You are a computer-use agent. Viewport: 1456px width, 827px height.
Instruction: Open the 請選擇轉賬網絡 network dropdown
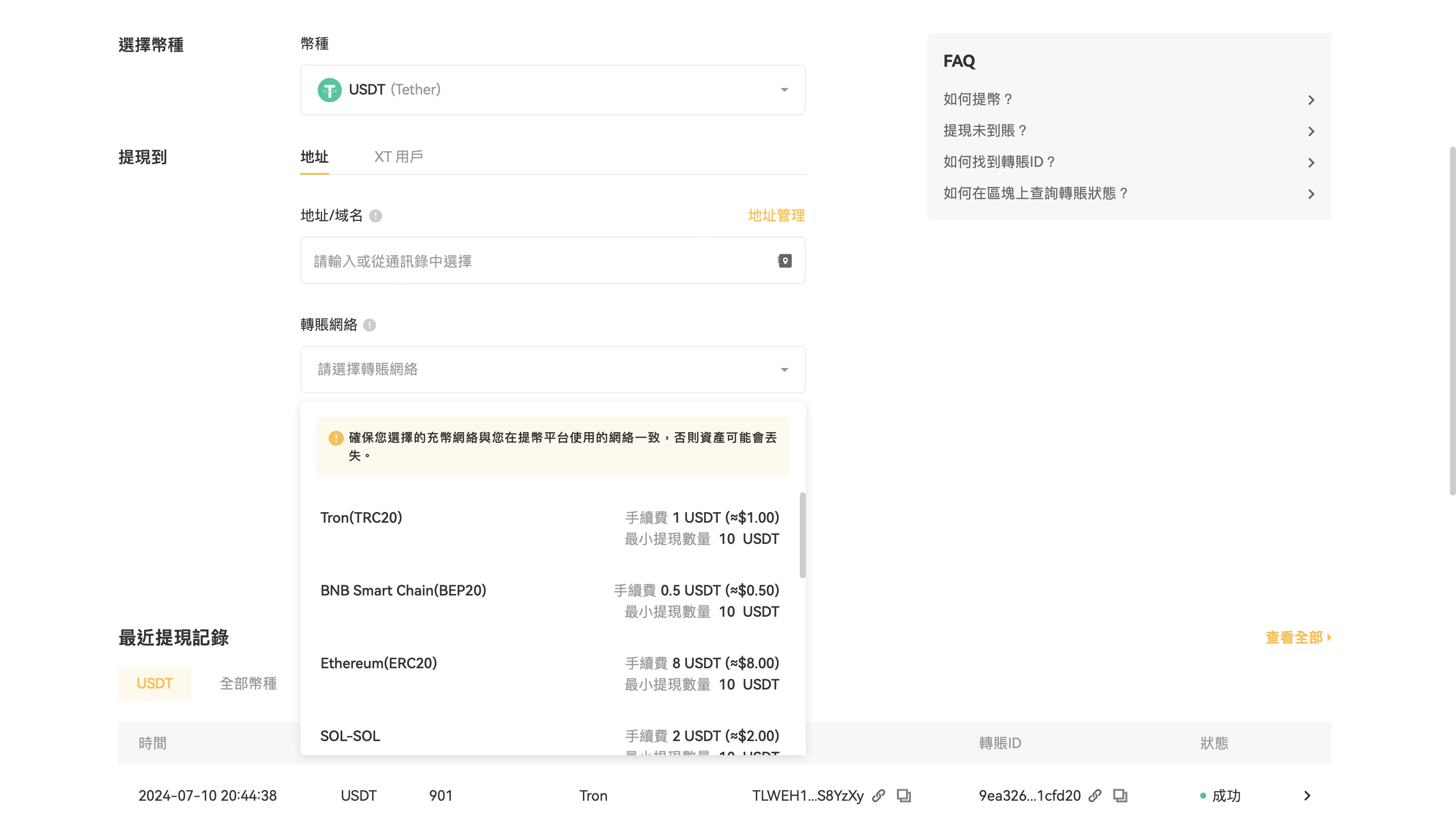553,369
